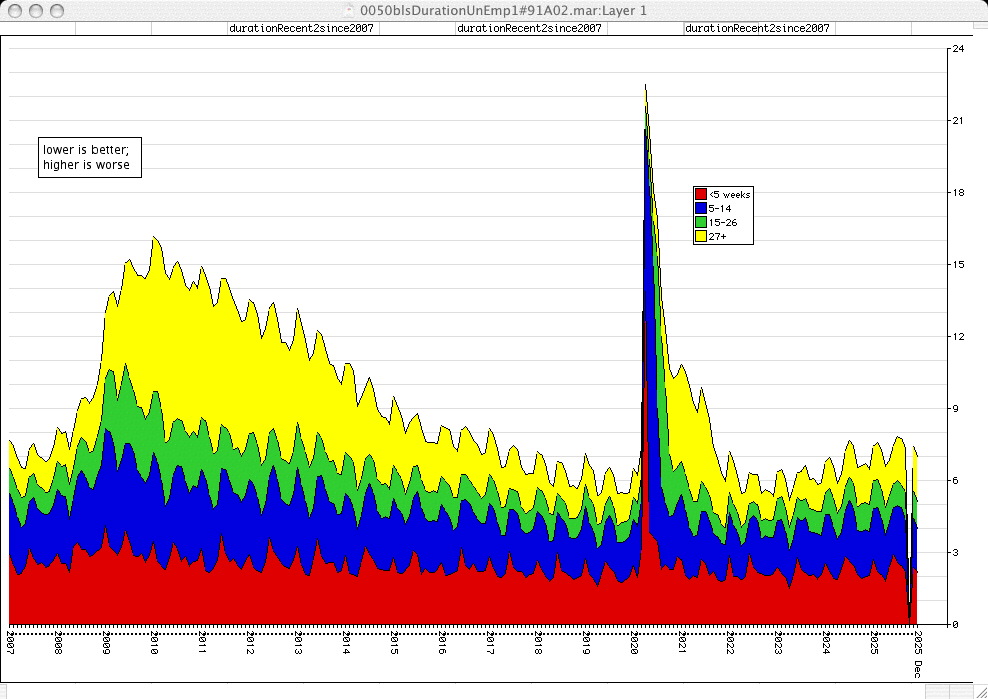Select the first durationRecent2since2007 column header
988x699 pixels.
tap(302, 29)
